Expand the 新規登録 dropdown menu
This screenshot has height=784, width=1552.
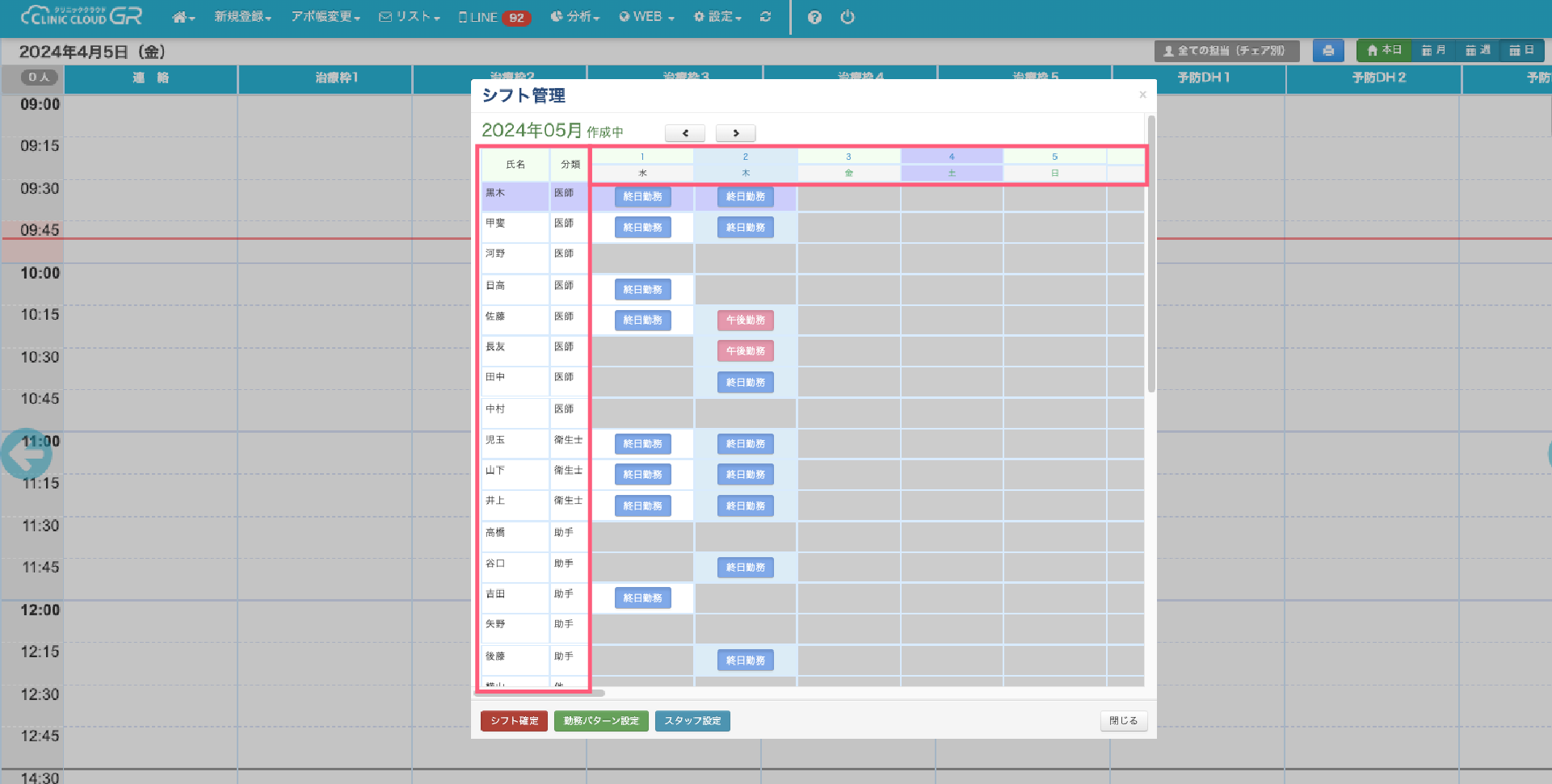pos(242,17)
